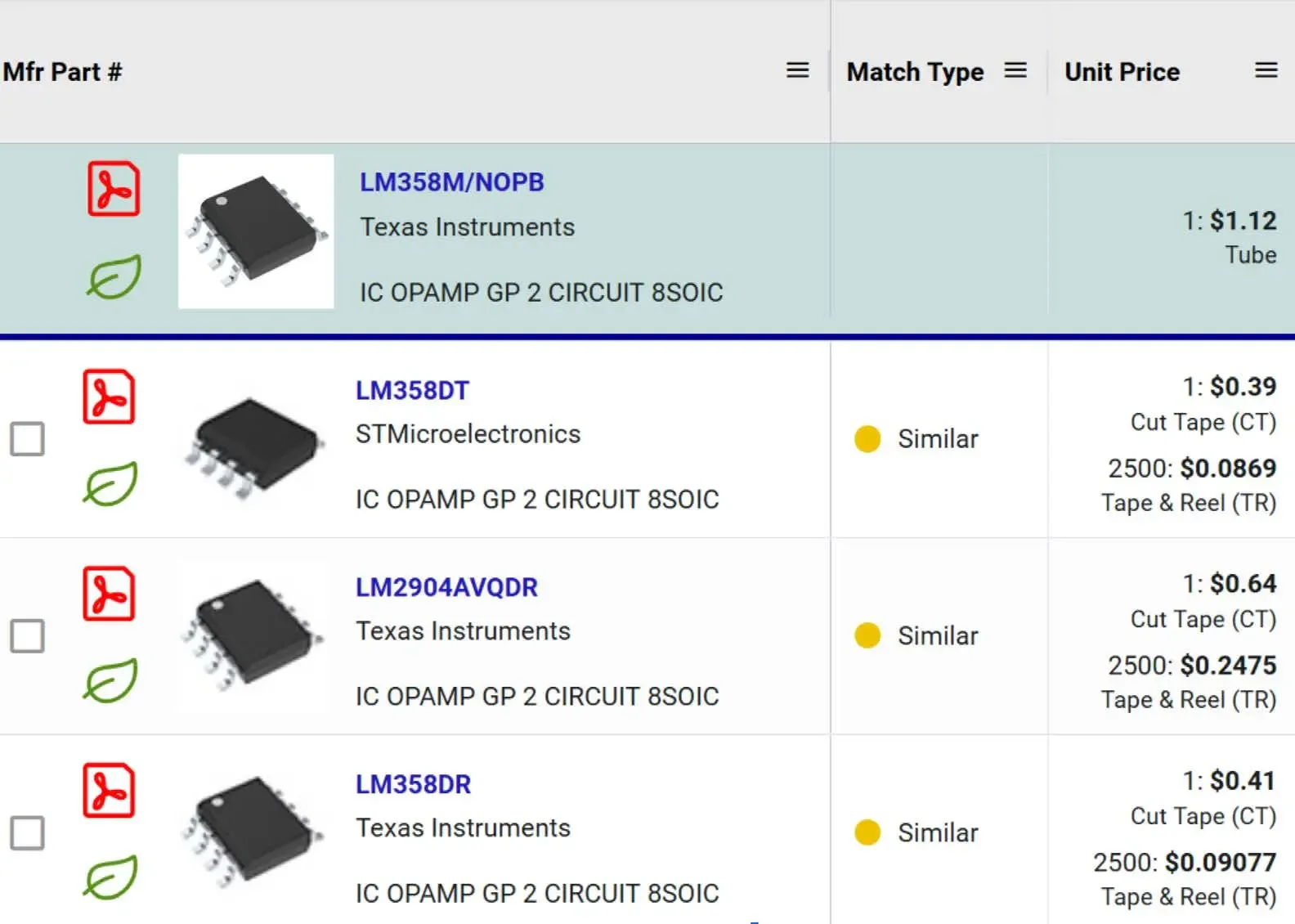Open the LM358DT datasheet PDF icon
Image resolution: width=1295 pixels, height=924 pixels.
[x=109, y=397]
